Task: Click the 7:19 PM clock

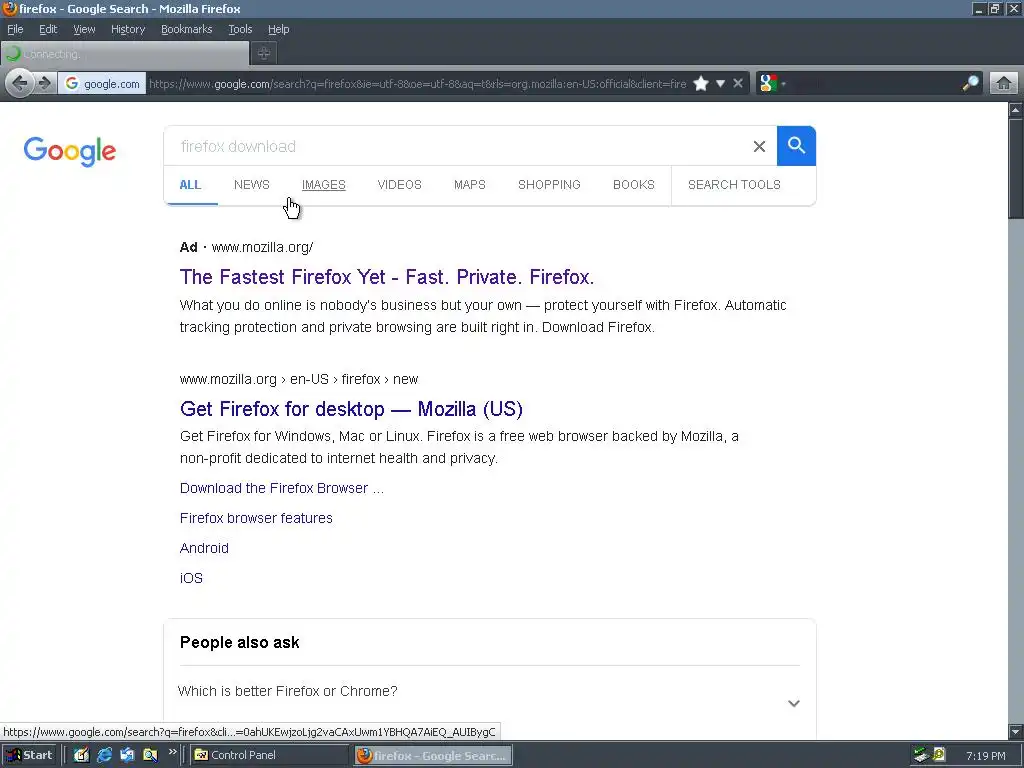Action: [x=985, y=756]
